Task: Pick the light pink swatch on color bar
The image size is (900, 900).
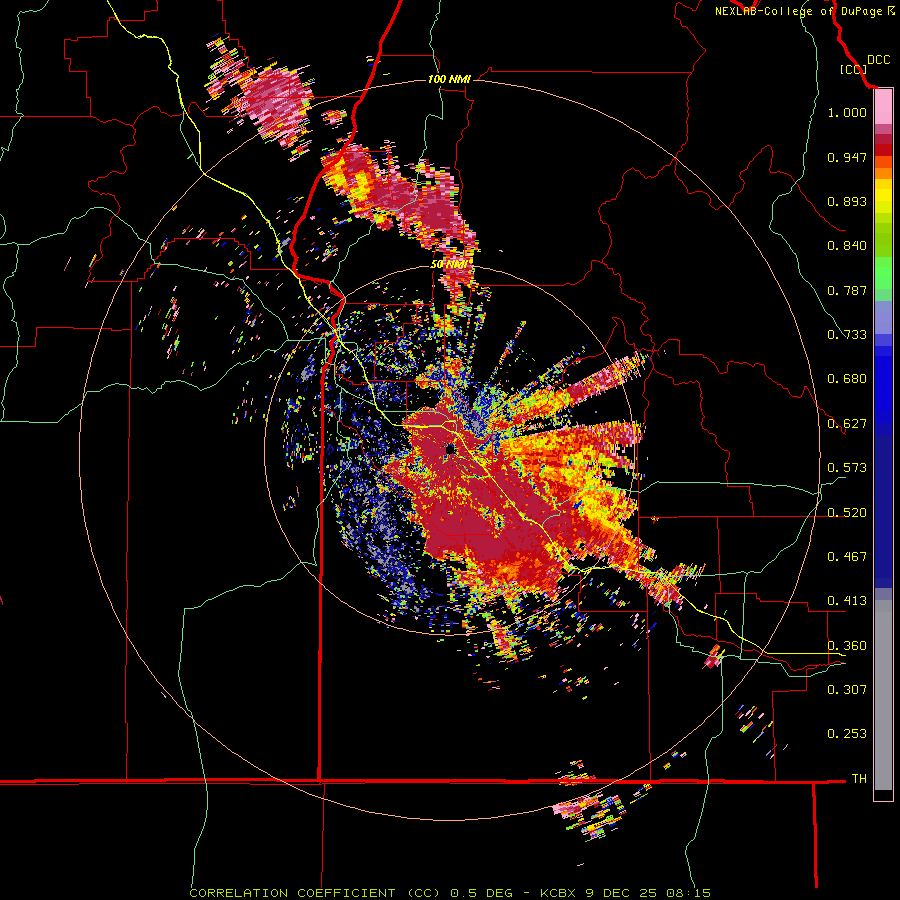Action: pos(883,107)
